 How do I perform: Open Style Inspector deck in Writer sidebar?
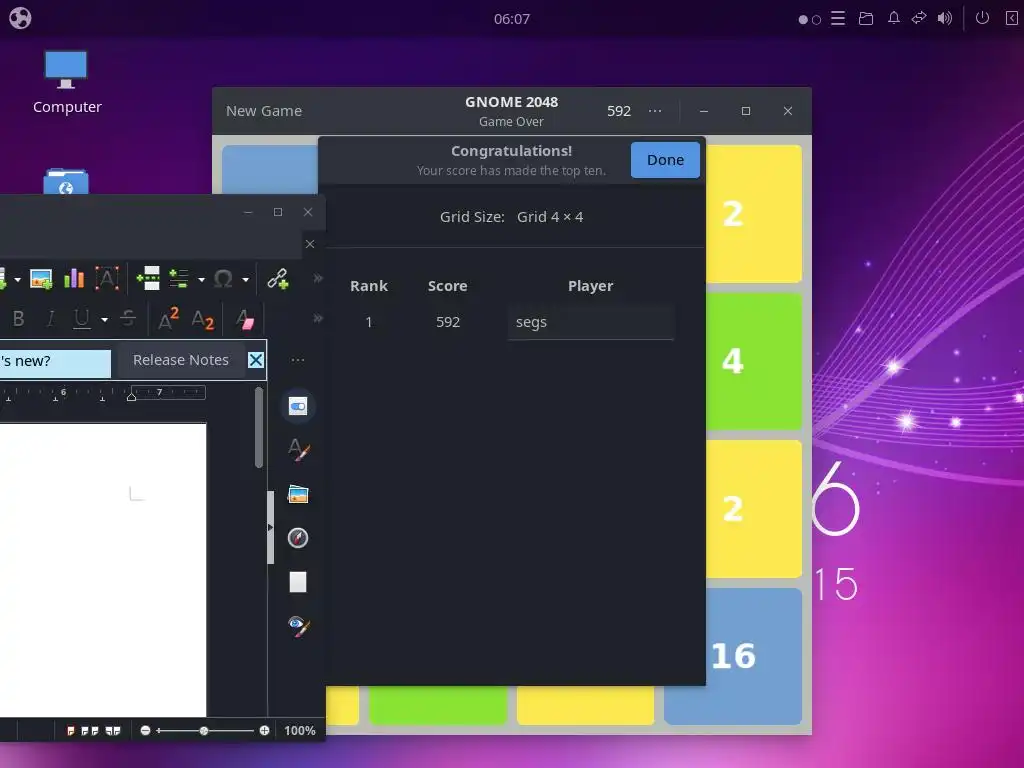(298, 626)
